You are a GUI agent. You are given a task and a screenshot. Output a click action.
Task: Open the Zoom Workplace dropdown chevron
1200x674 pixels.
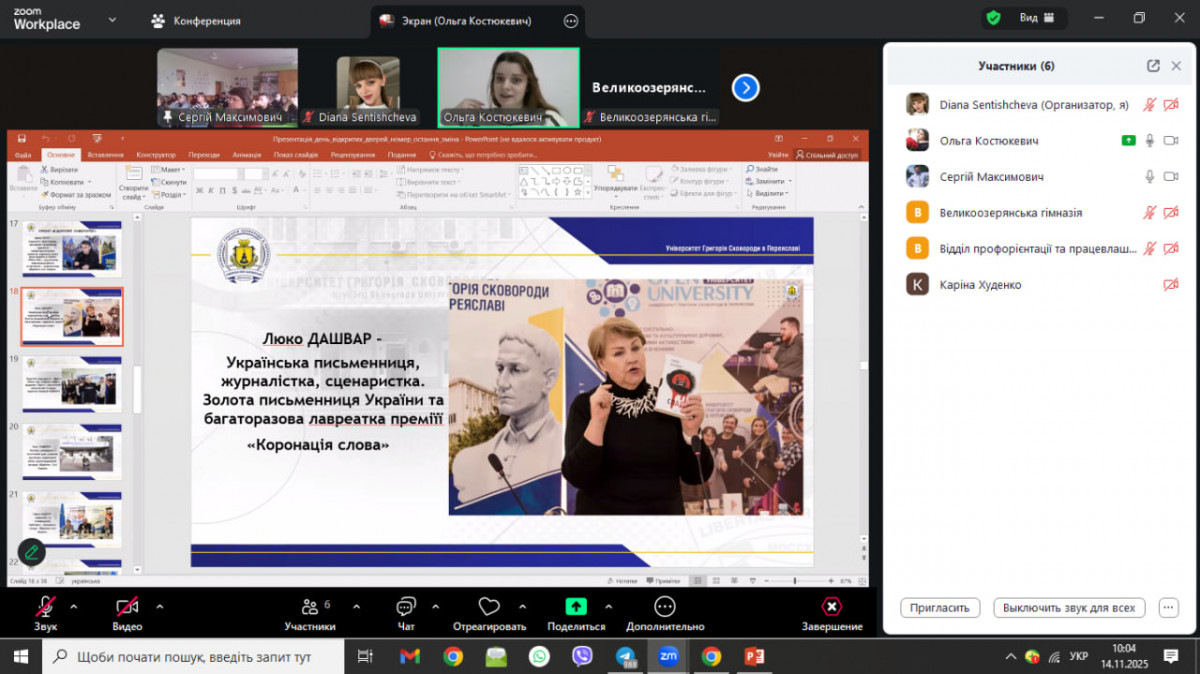(111, 19)
